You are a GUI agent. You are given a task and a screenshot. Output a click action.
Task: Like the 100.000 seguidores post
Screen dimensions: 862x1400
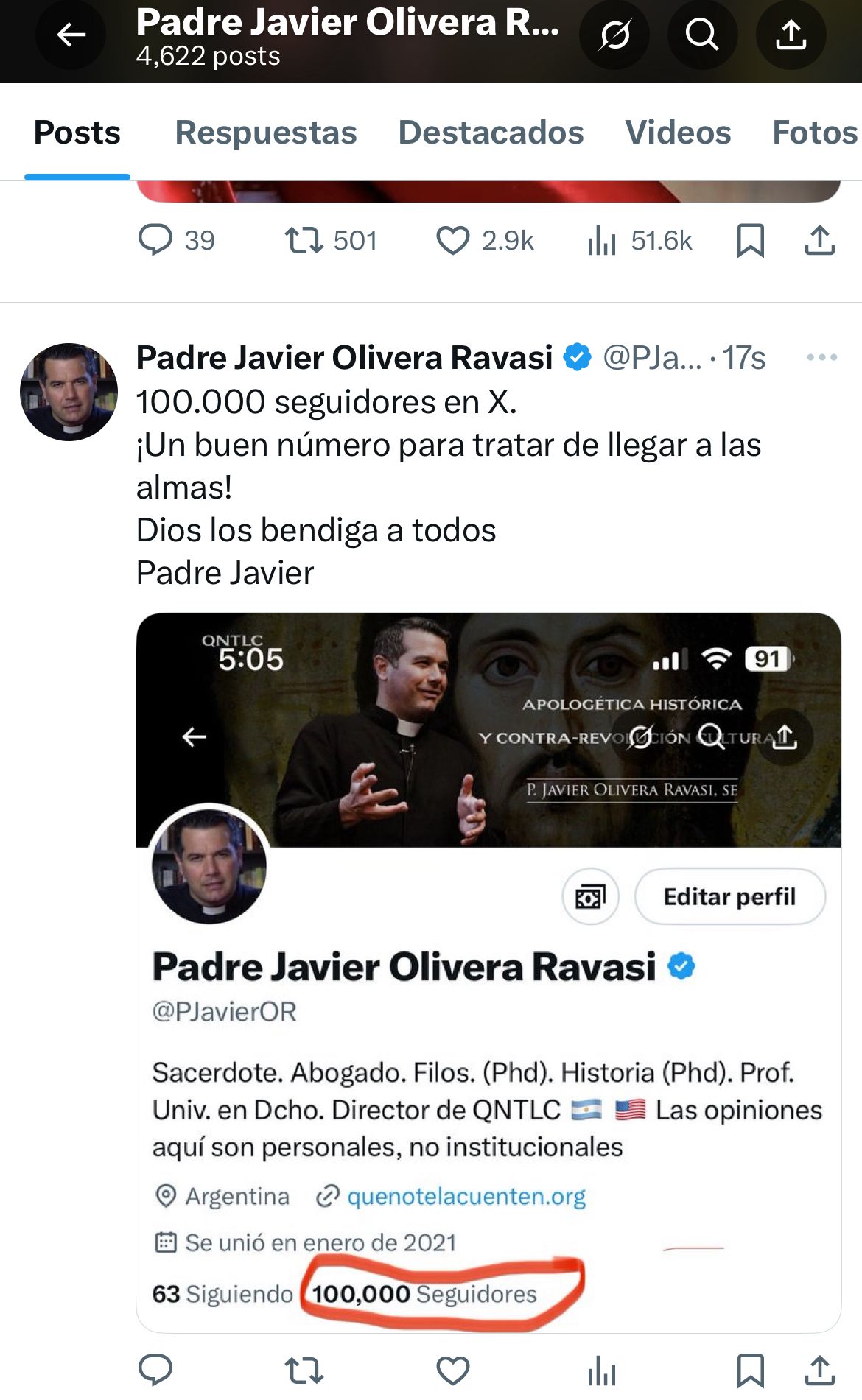point(453,1371)
